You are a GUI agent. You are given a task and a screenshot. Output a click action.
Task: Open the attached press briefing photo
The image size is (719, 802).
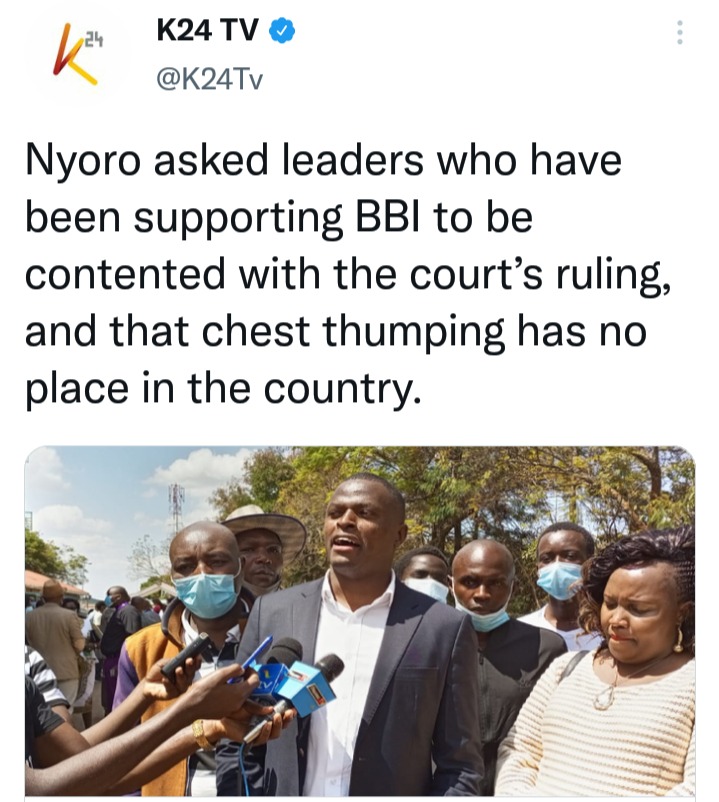click(x=360, y=621)
